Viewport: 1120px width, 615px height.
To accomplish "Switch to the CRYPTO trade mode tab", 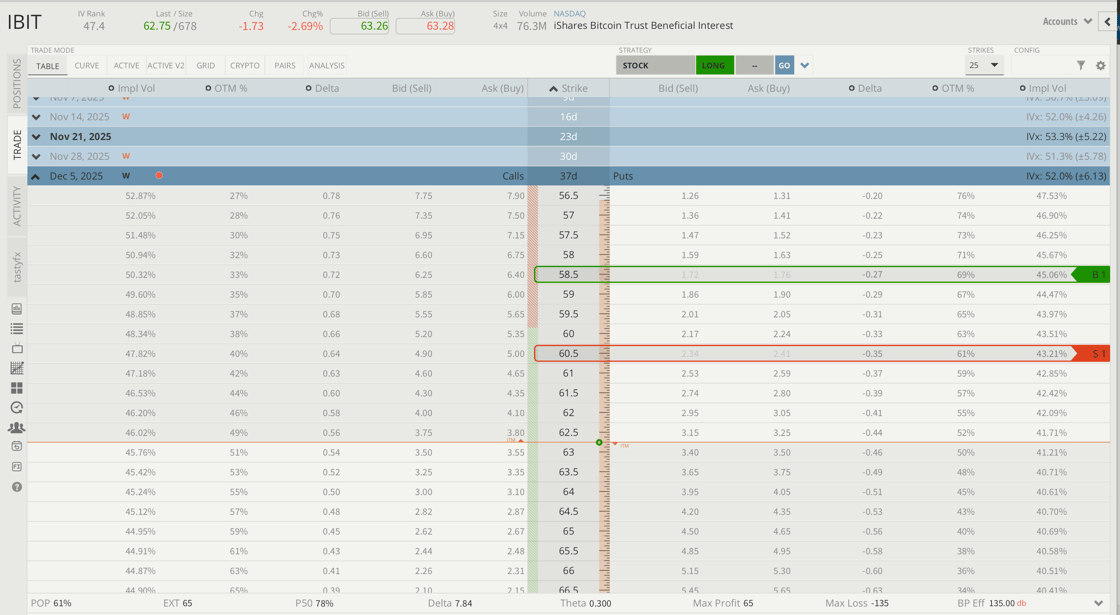I will pyautogui.click(x=245, y=66).
